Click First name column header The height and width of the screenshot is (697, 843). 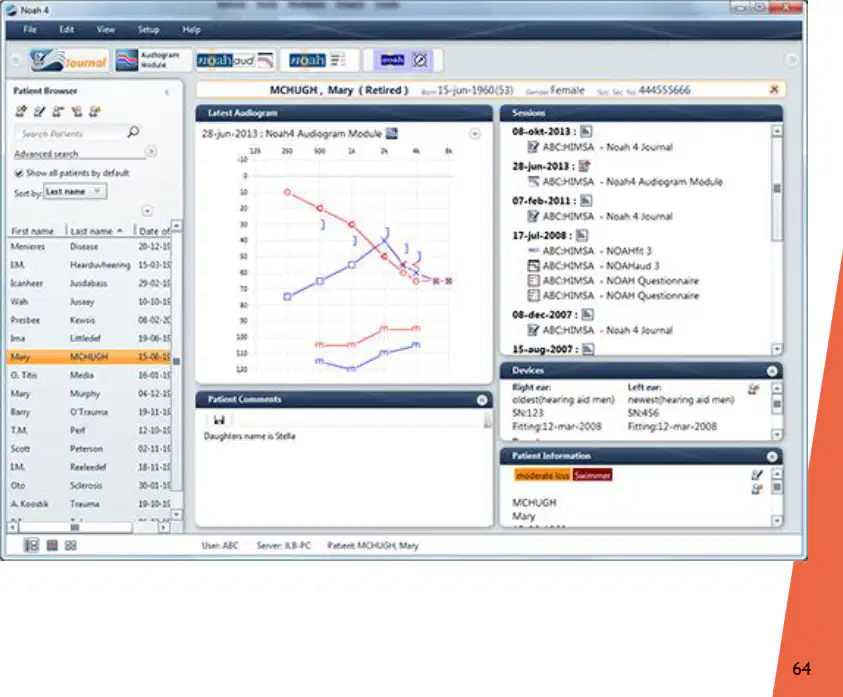[33, 231]
